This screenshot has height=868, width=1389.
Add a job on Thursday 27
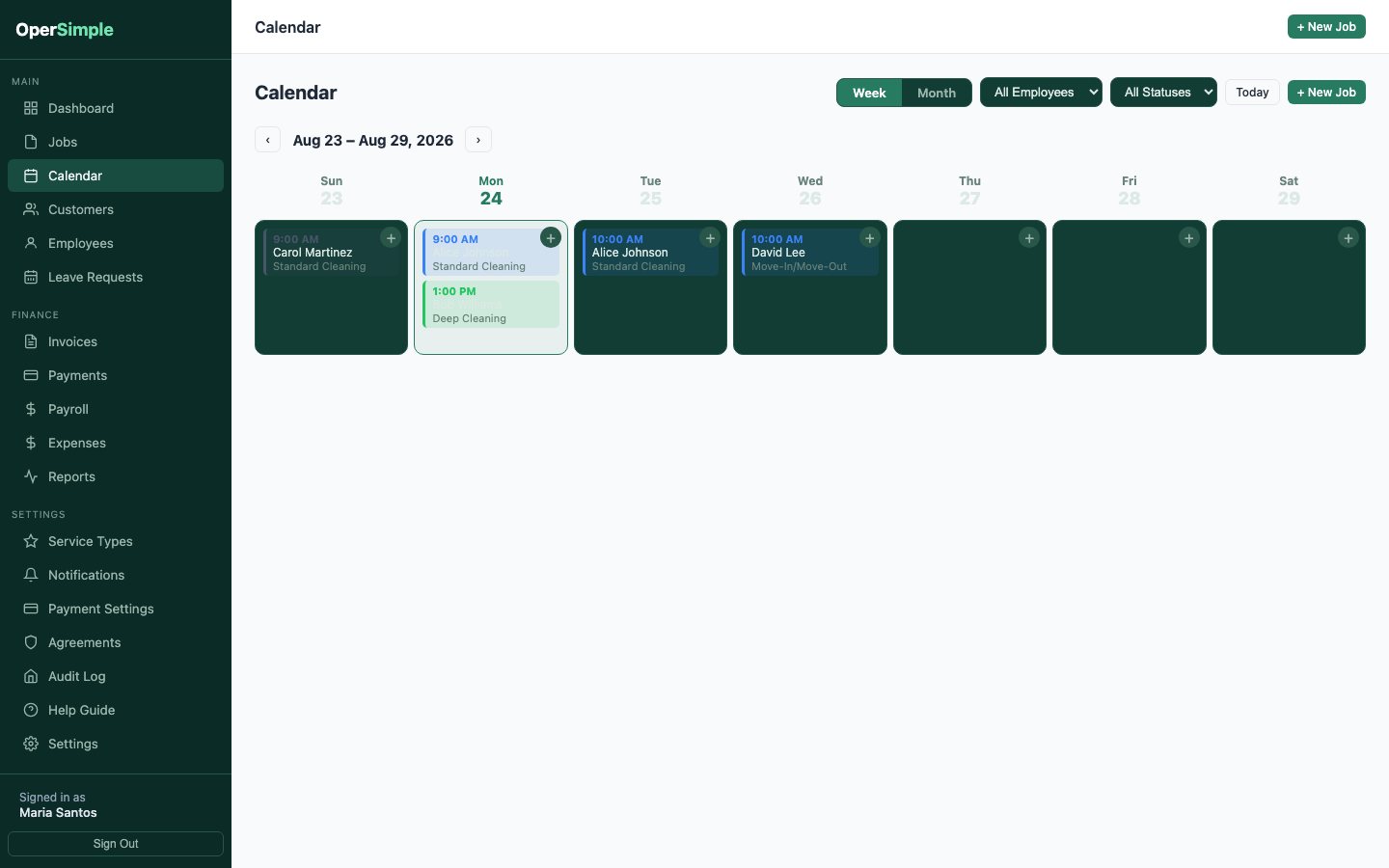pos(1029,238)
